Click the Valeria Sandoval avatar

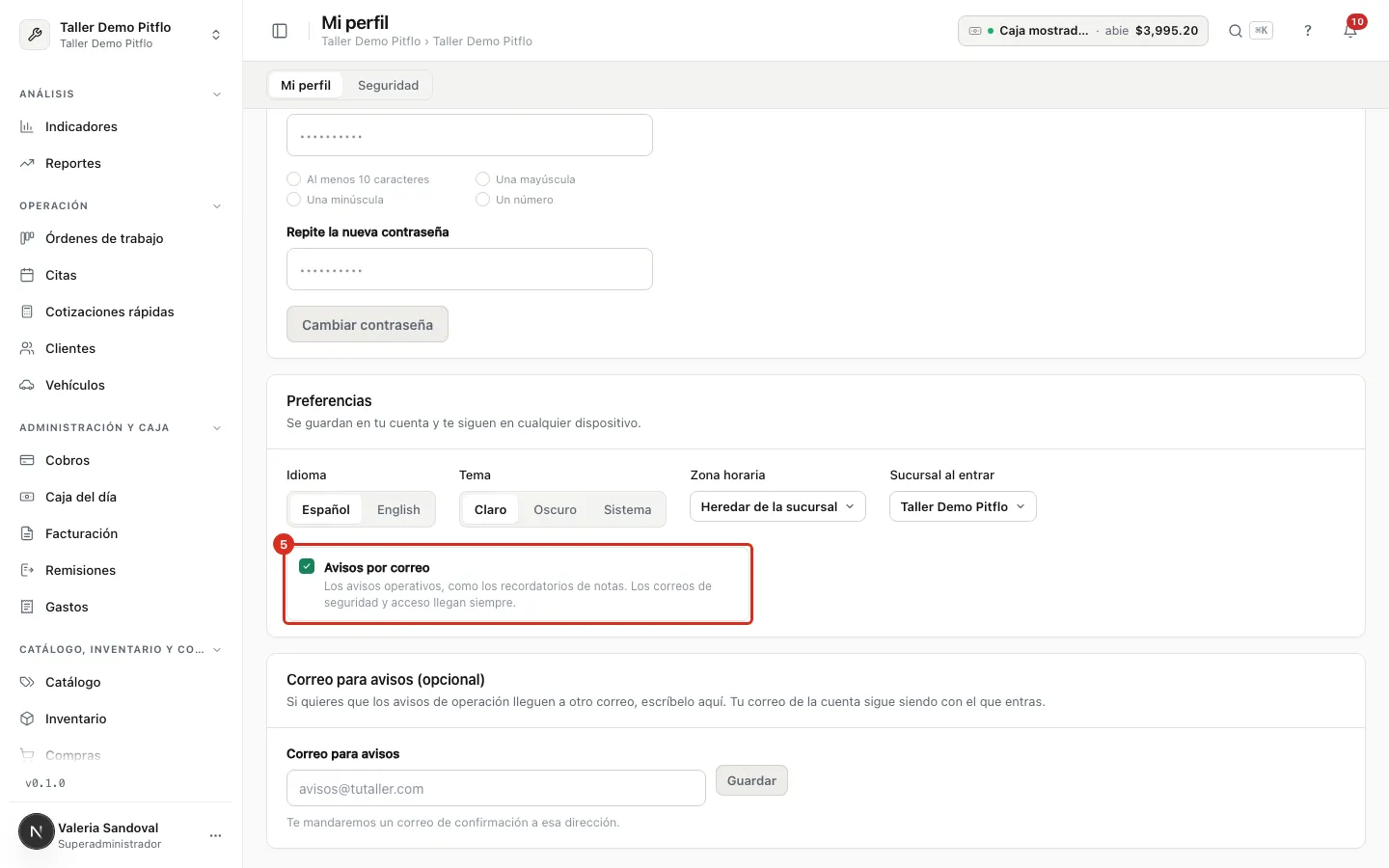click(37, 831)
